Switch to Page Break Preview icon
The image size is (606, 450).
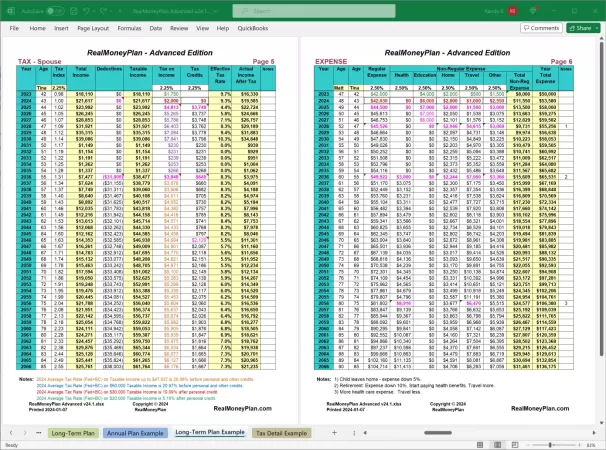coord(514,444)
